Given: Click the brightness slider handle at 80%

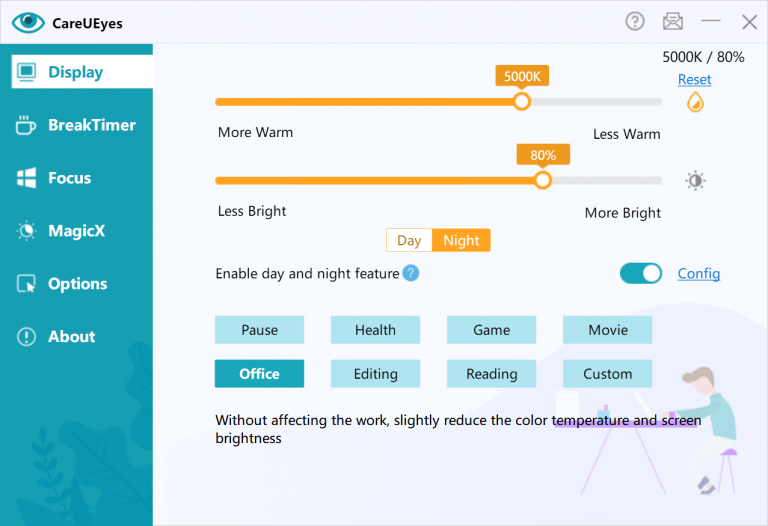Looking at the screenshot, I should [542, 180].
